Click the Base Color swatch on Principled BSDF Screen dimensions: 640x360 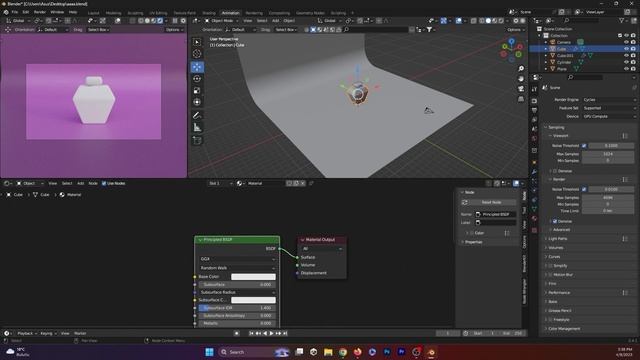[x=253, y=277]
